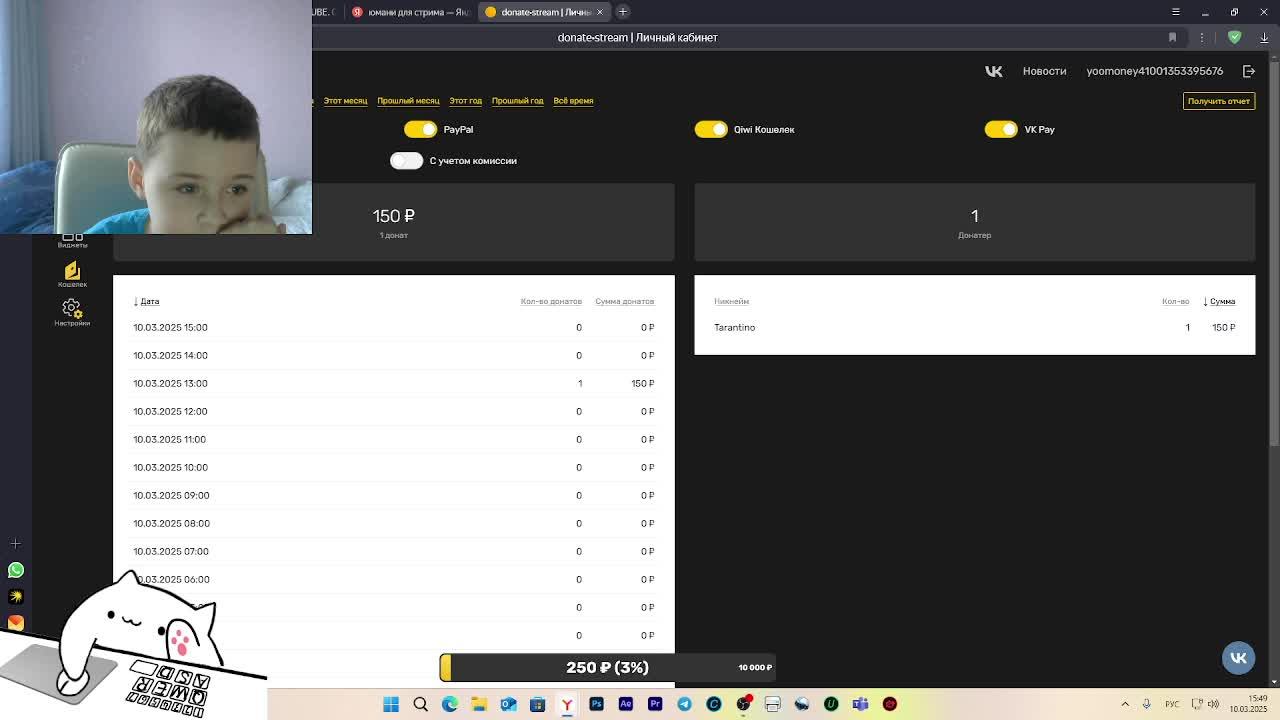Open a new browser tab with the plus
This screenshot has width=1280, height=720.
tap(622, 12)
